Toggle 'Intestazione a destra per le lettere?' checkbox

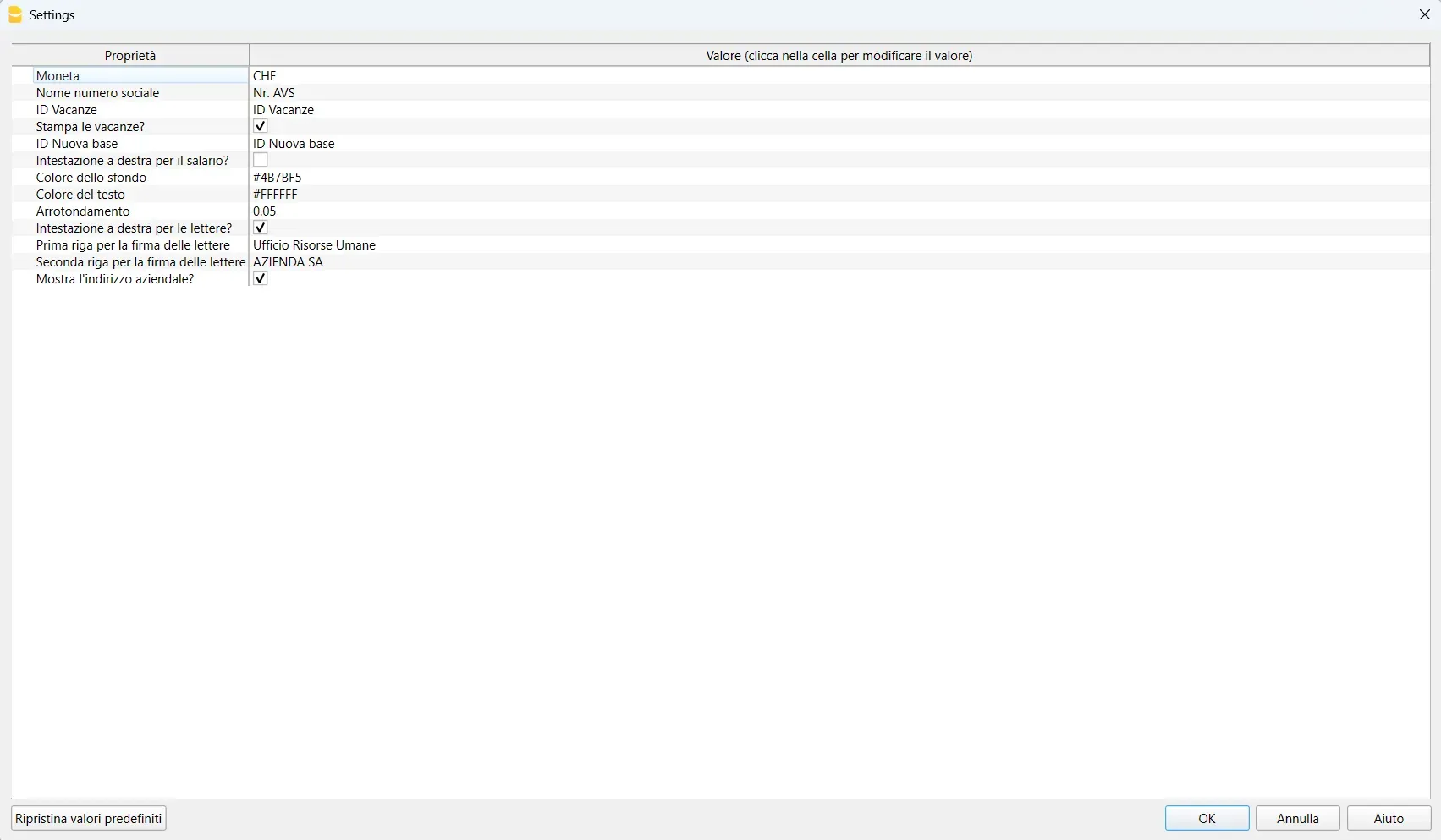pos(261,228)
